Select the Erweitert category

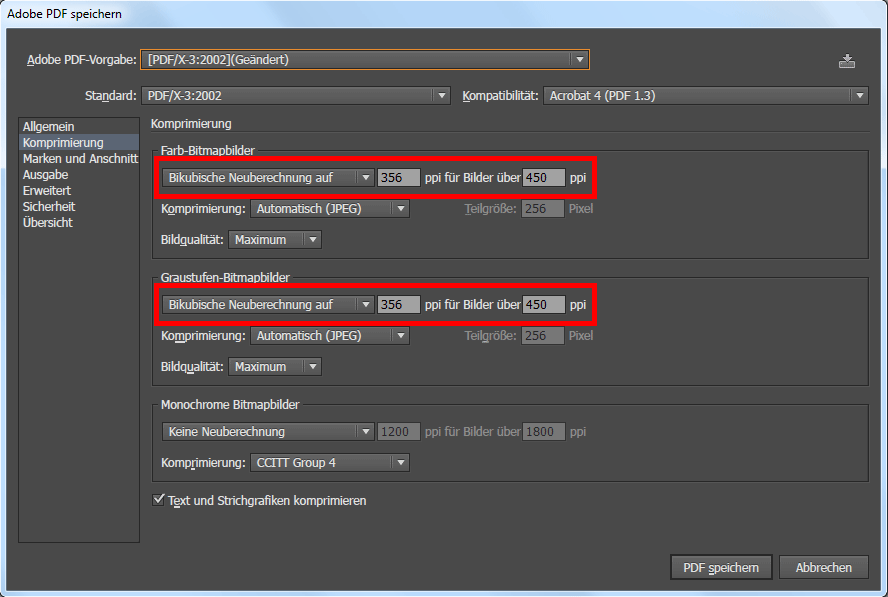point(47,191)
